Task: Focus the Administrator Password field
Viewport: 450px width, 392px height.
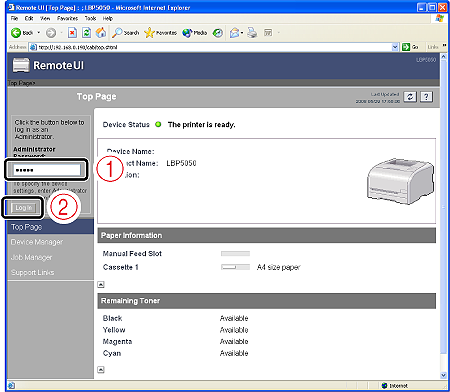Action: 47,170
